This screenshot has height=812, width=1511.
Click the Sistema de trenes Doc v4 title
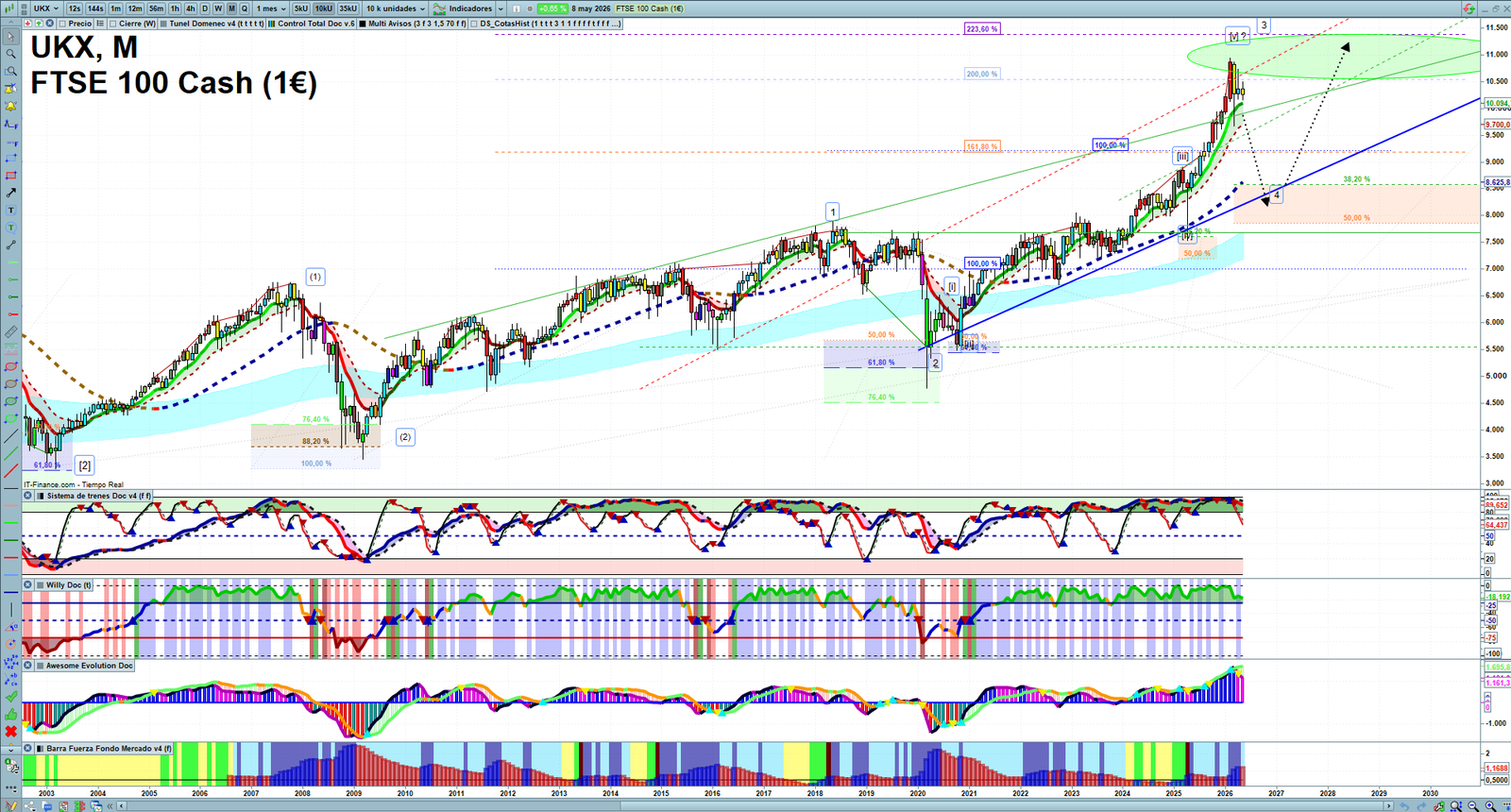(x=98, y=496)
